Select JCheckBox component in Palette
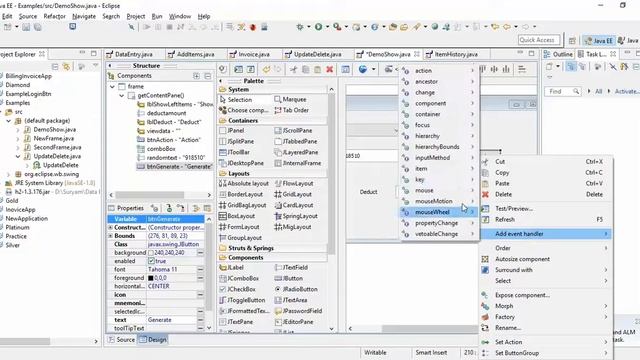Image resolution: width=640 pixels, height=360 pixels. 238,289
